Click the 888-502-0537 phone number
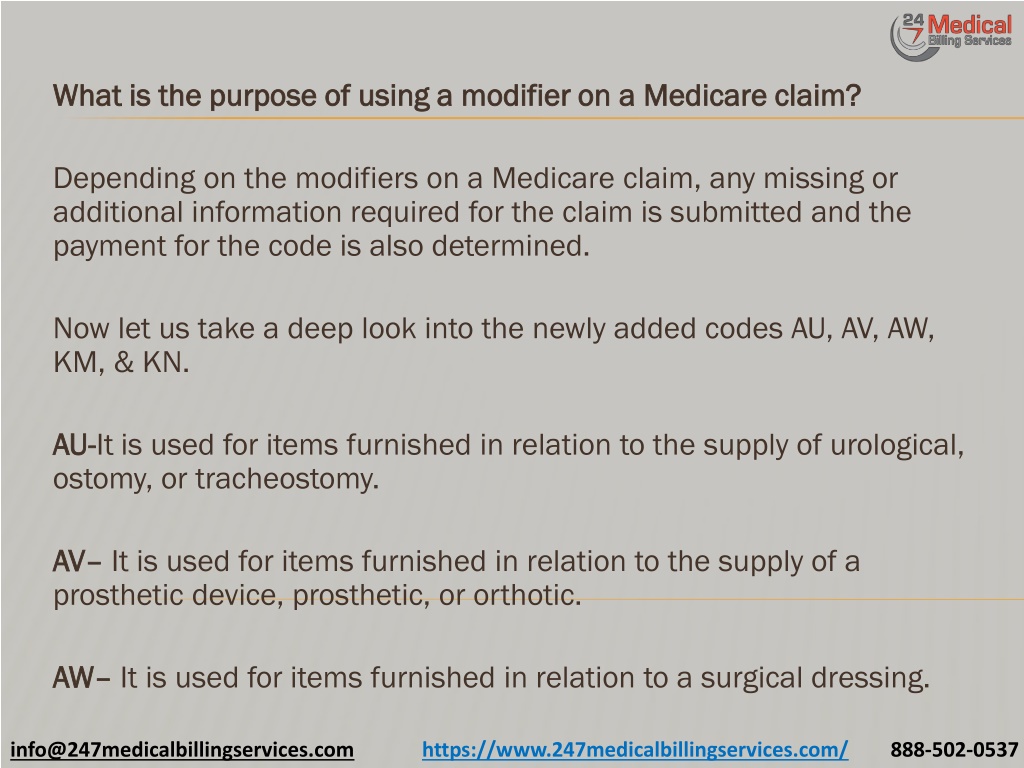 coord(954,749)
